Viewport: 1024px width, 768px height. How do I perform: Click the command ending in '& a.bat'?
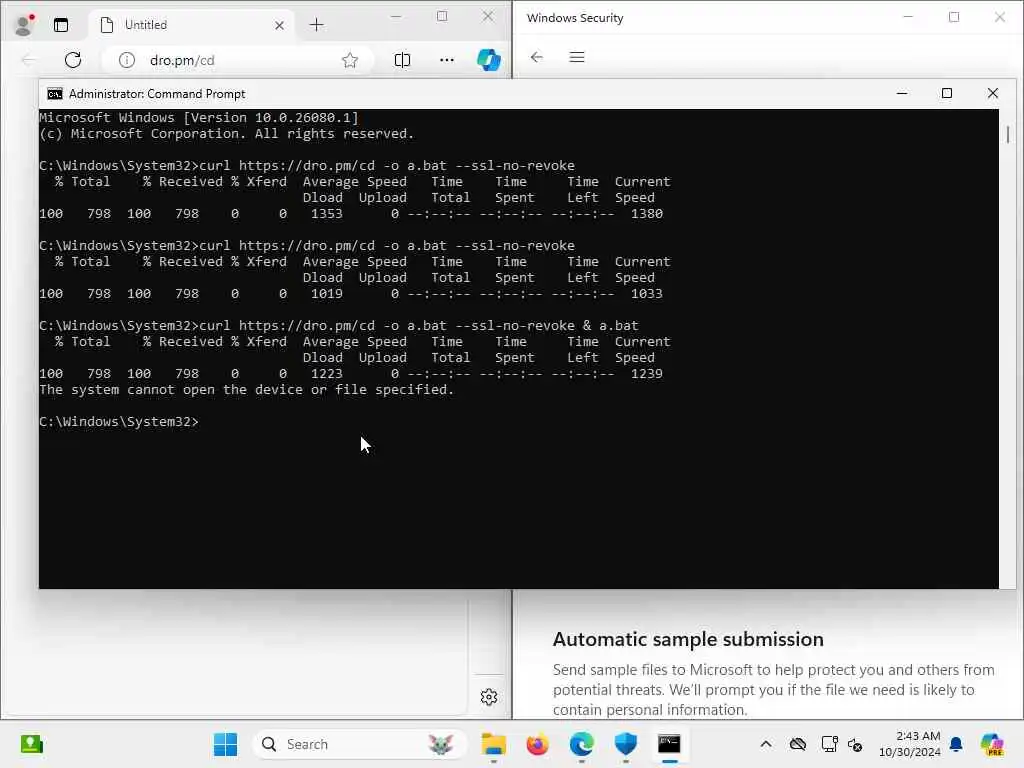pos(339,326)
